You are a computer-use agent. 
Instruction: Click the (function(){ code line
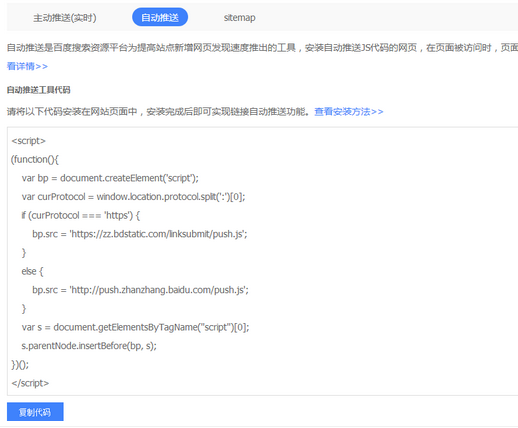[35, 160]
